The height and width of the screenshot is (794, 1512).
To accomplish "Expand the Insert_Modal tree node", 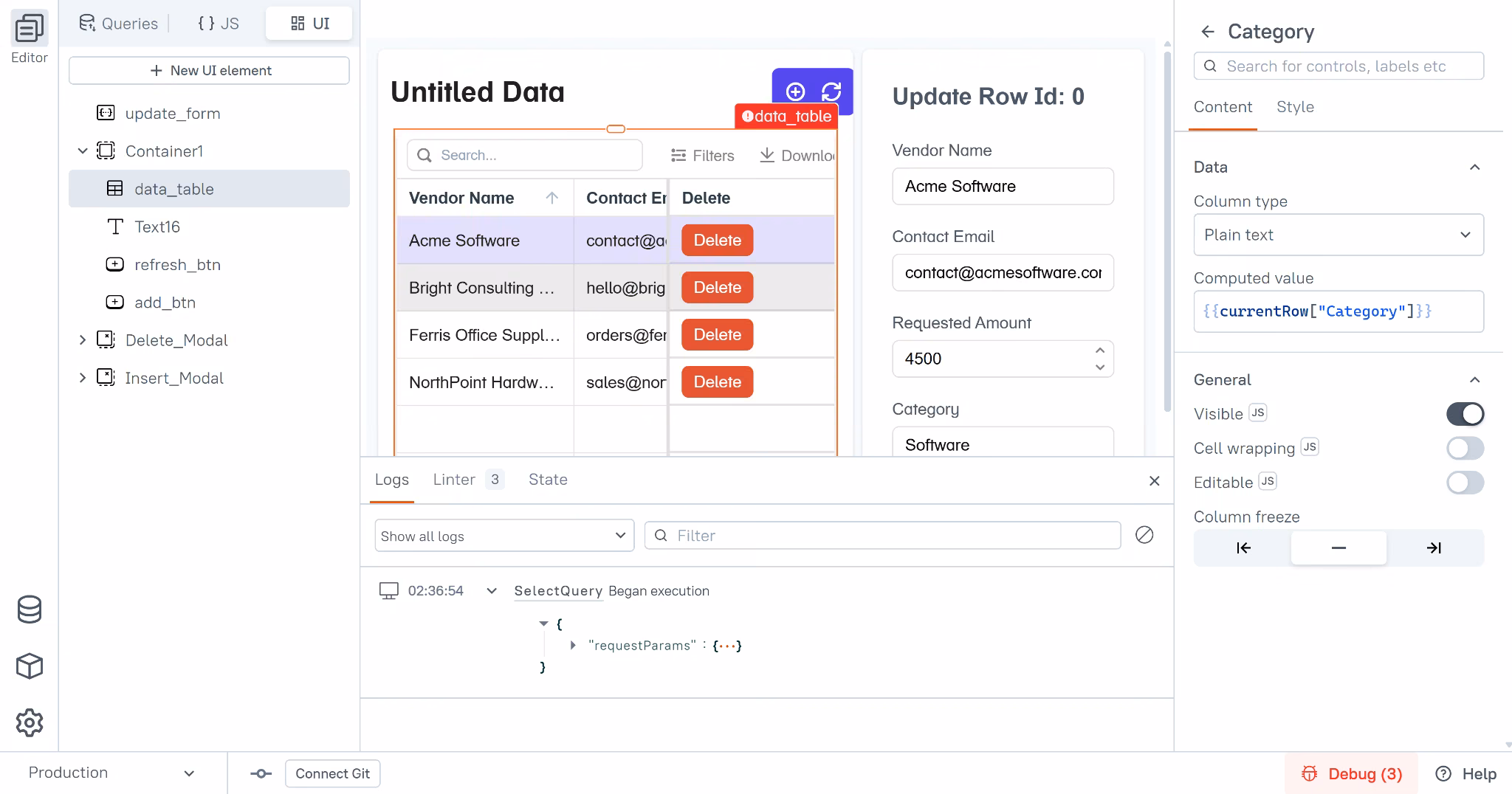I will [x=83, y=378].
